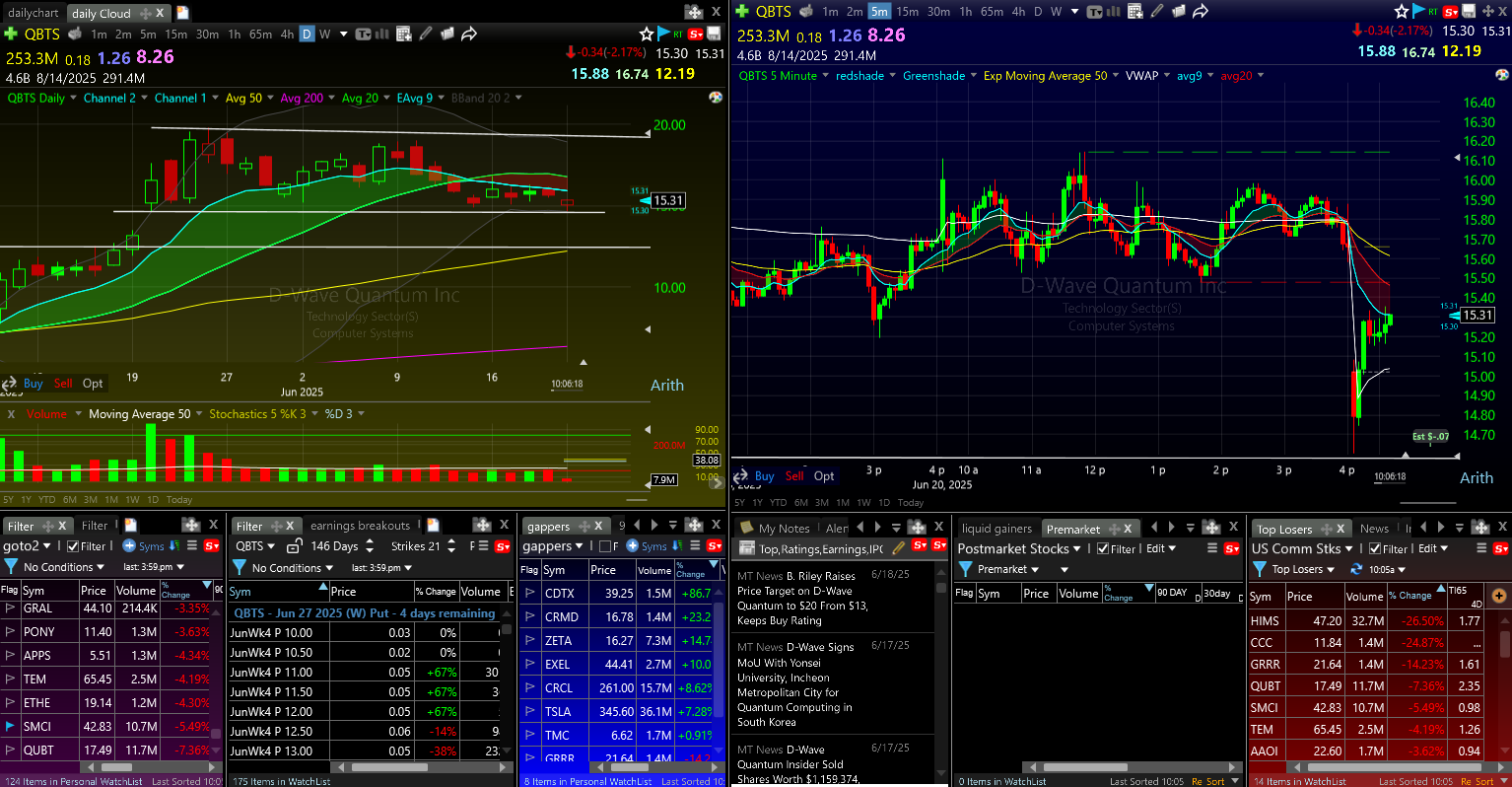Screen dimensions: 1512x787
Task: Open color palette icon on right chart
Action: click(x=1503, y=75)
